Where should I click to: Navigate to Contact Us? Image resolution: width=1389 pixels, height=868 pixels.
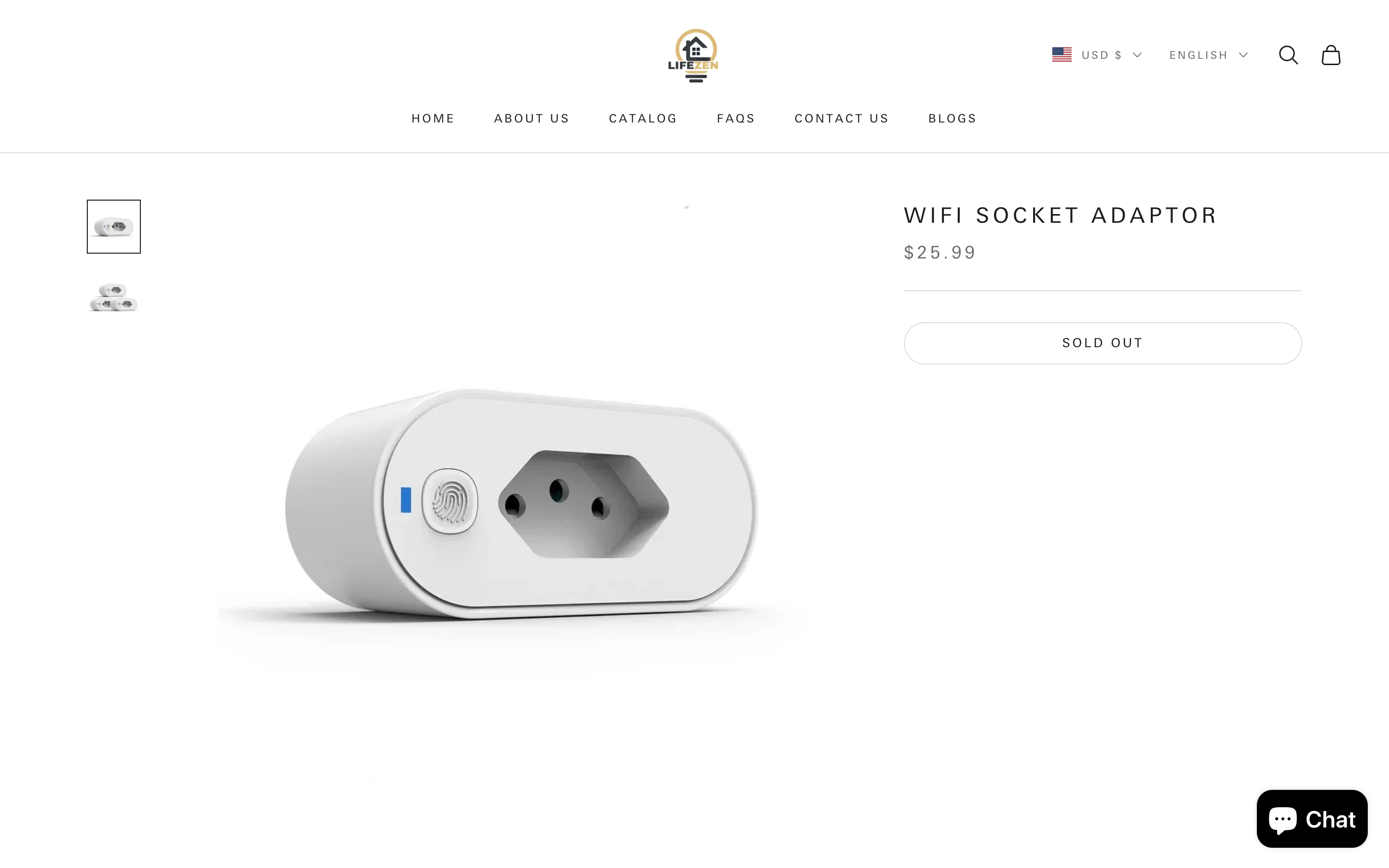(842, 118)
